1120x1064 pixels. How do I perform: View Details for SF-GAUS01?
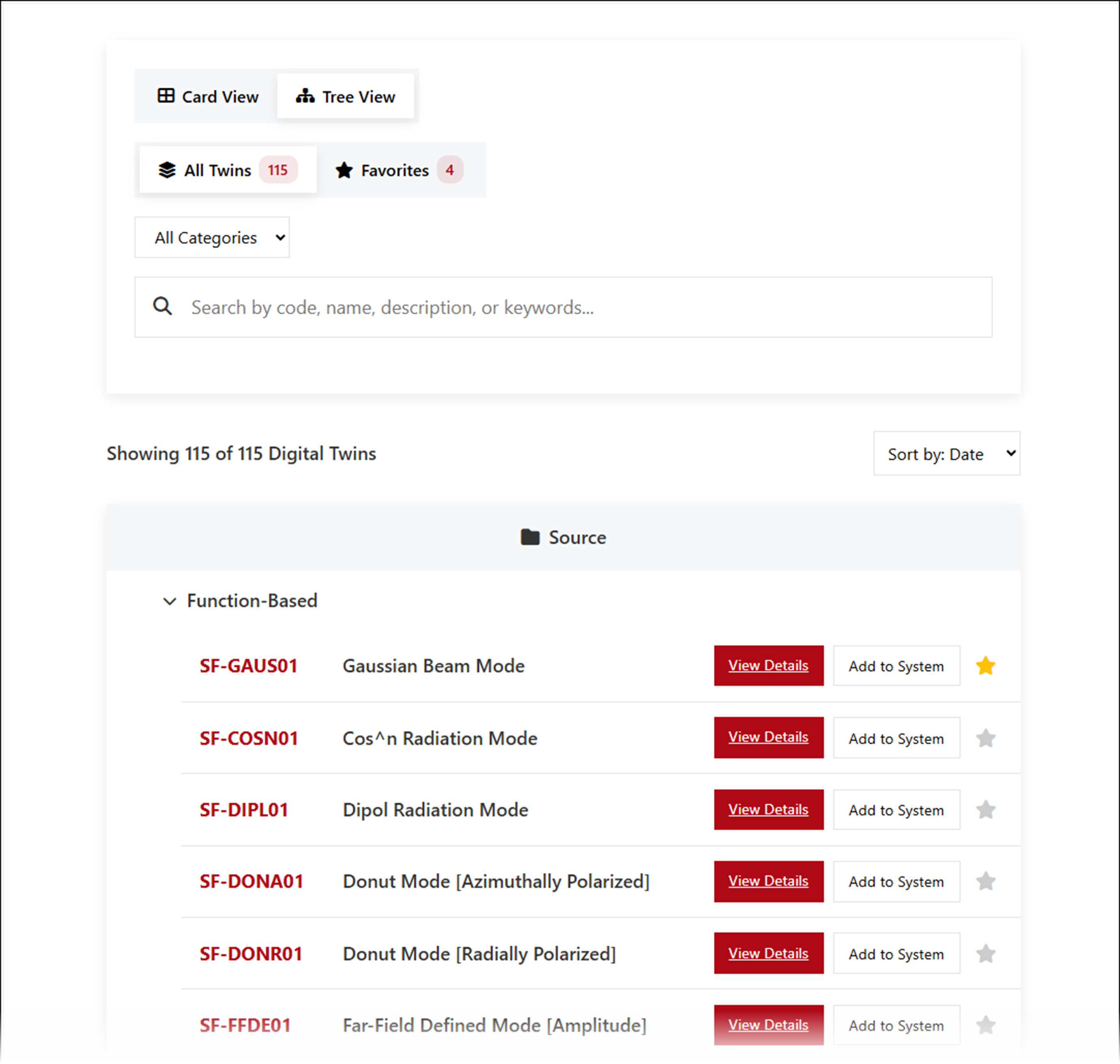coord(768,665)
